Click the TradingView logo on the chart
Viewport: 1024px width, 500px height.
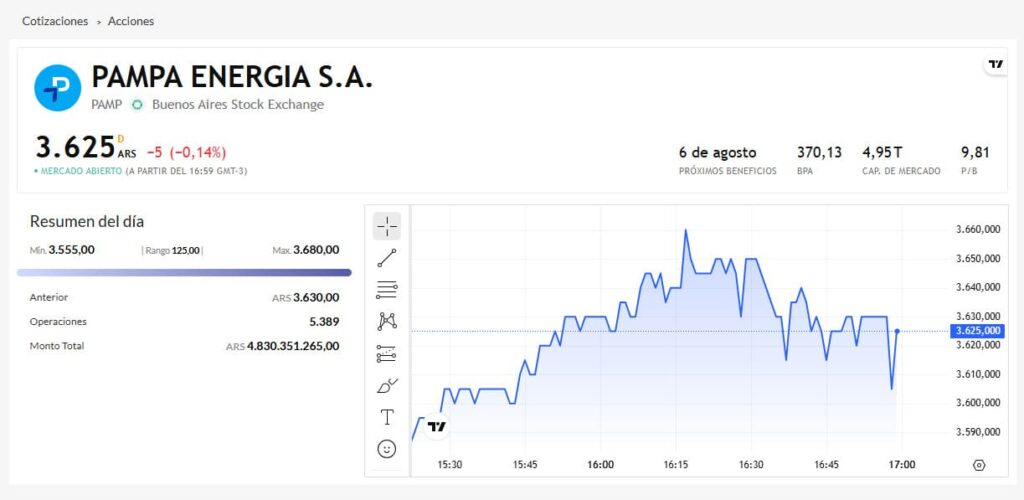point(437,427)
